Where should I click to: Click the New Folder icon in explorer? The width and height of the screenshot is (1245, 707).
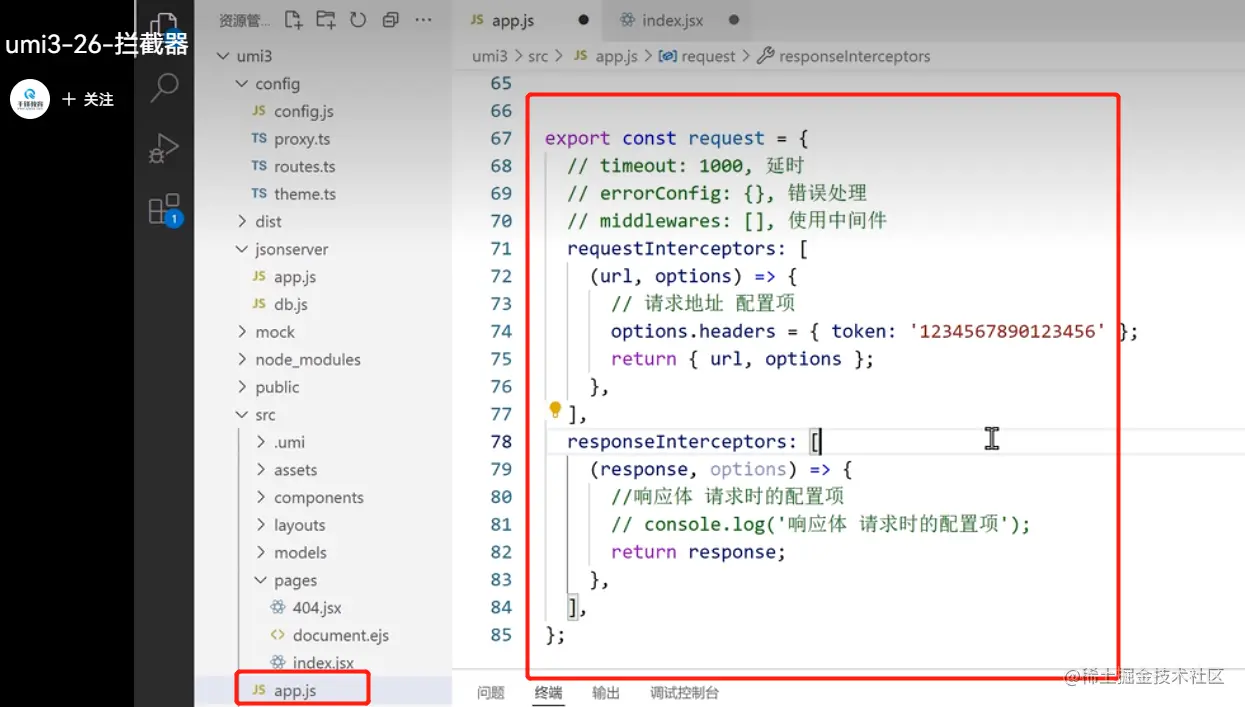325,19
